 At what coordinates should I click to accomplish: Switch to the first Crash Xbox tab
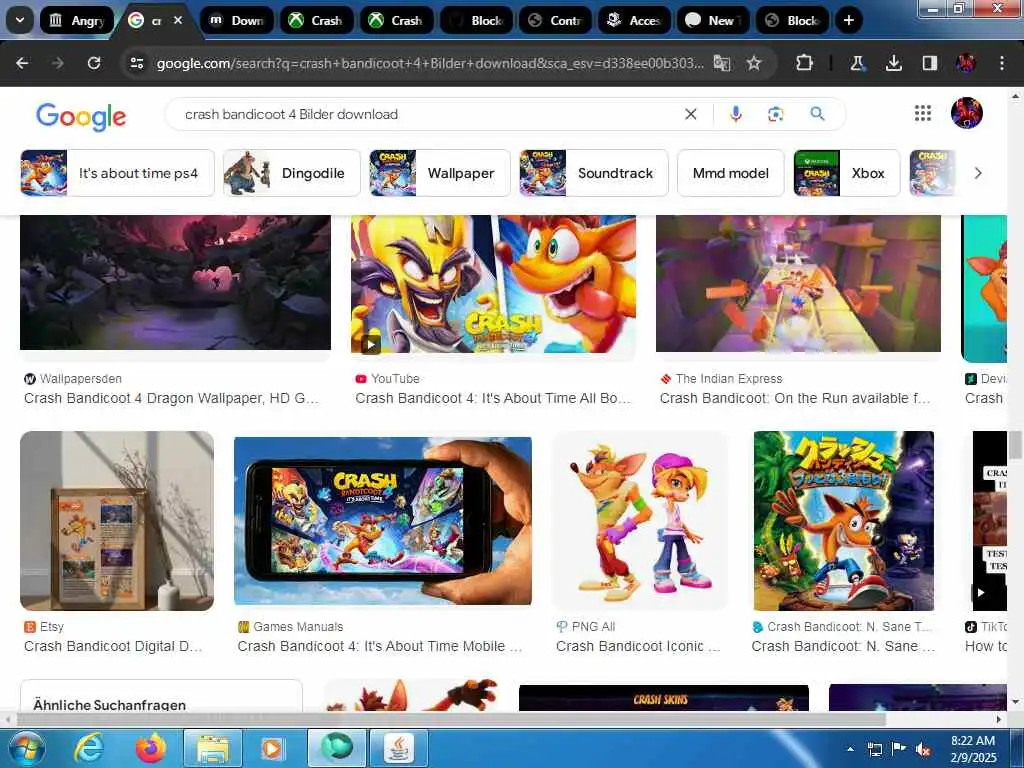[317, 20]
